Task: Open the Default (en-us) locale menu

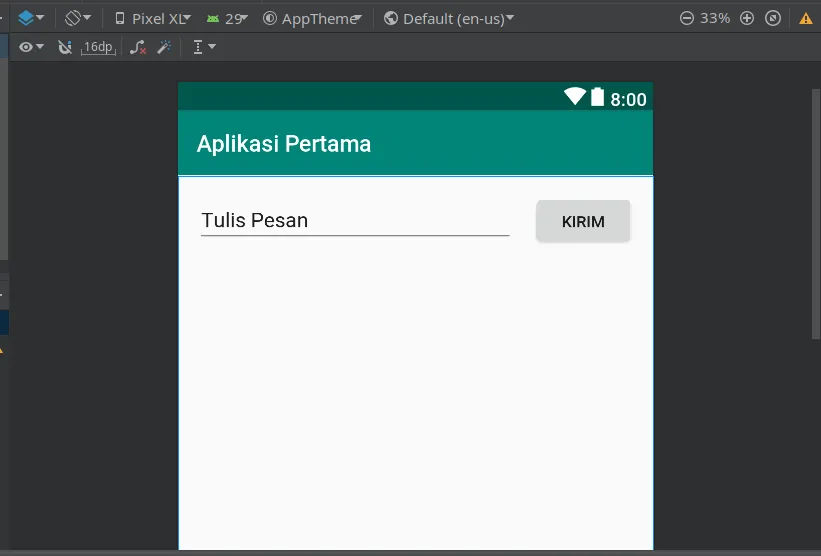Action: tap(448, 19)
